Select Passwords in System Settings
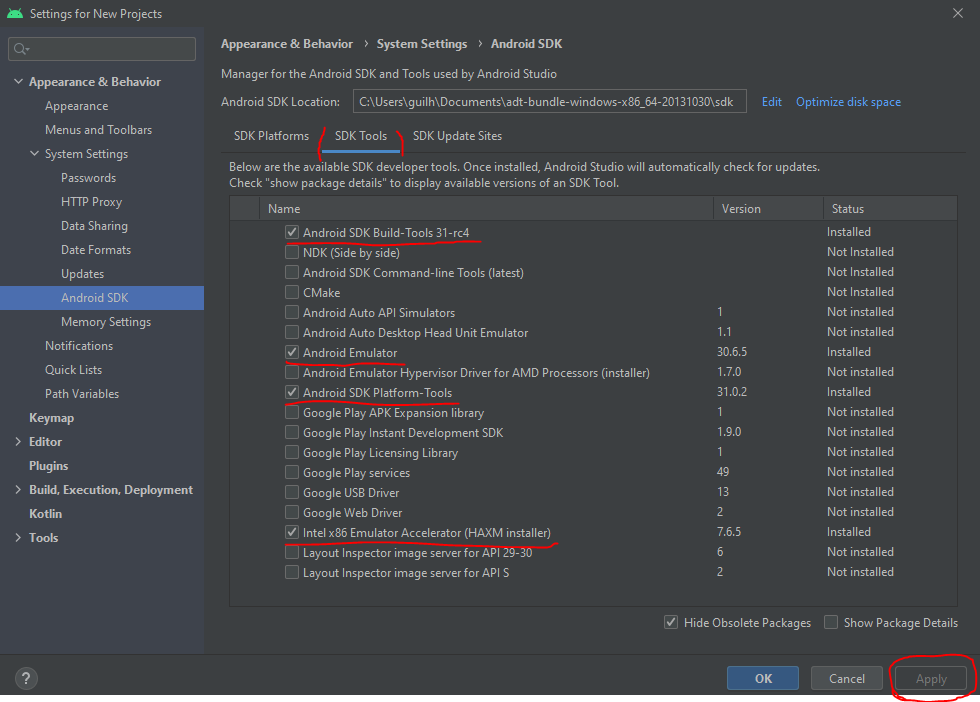The image size is (980, 702). point(88,178)
